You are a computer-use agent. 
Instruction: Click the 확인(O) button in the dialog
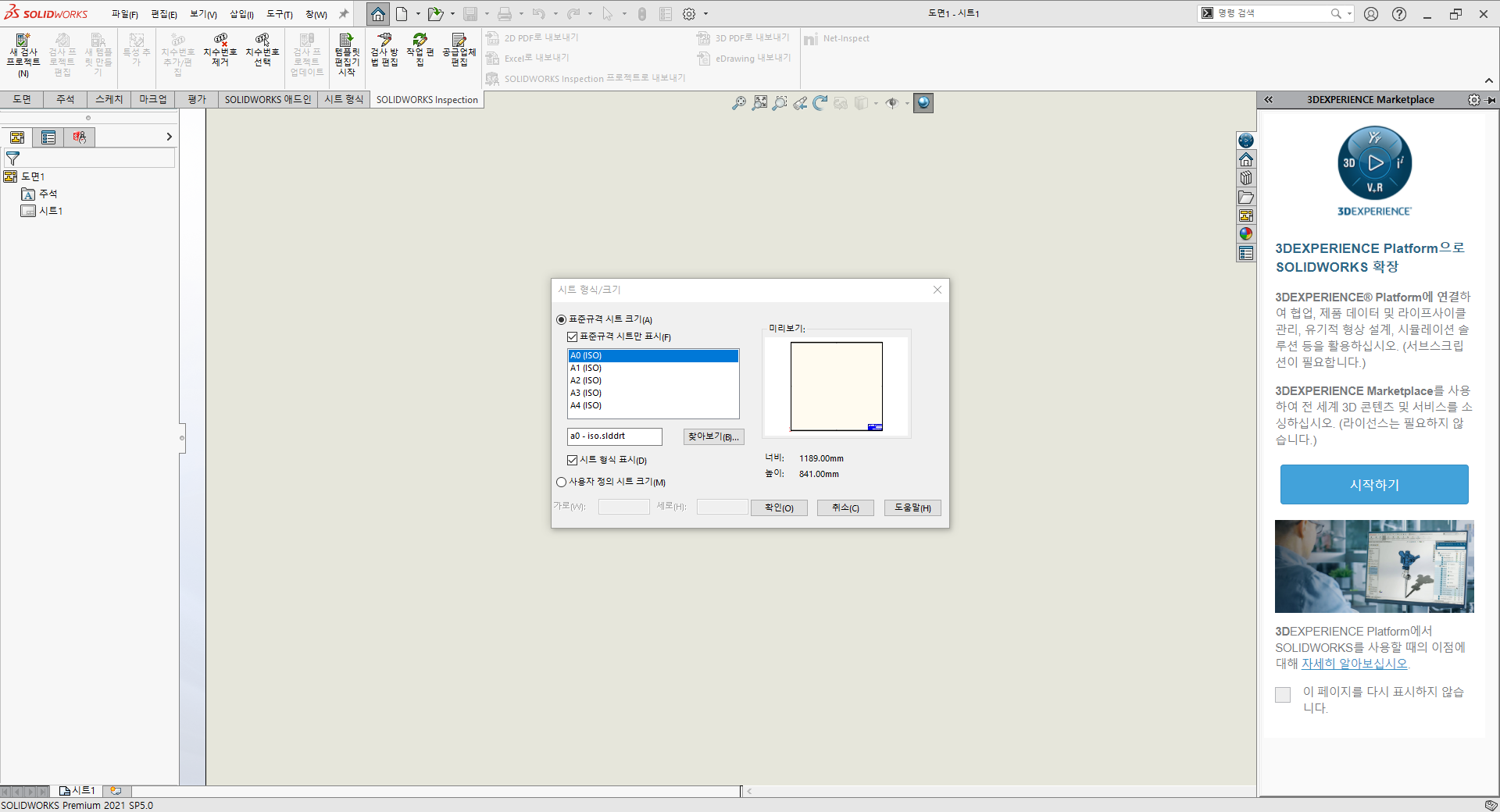tap(779, 507)
